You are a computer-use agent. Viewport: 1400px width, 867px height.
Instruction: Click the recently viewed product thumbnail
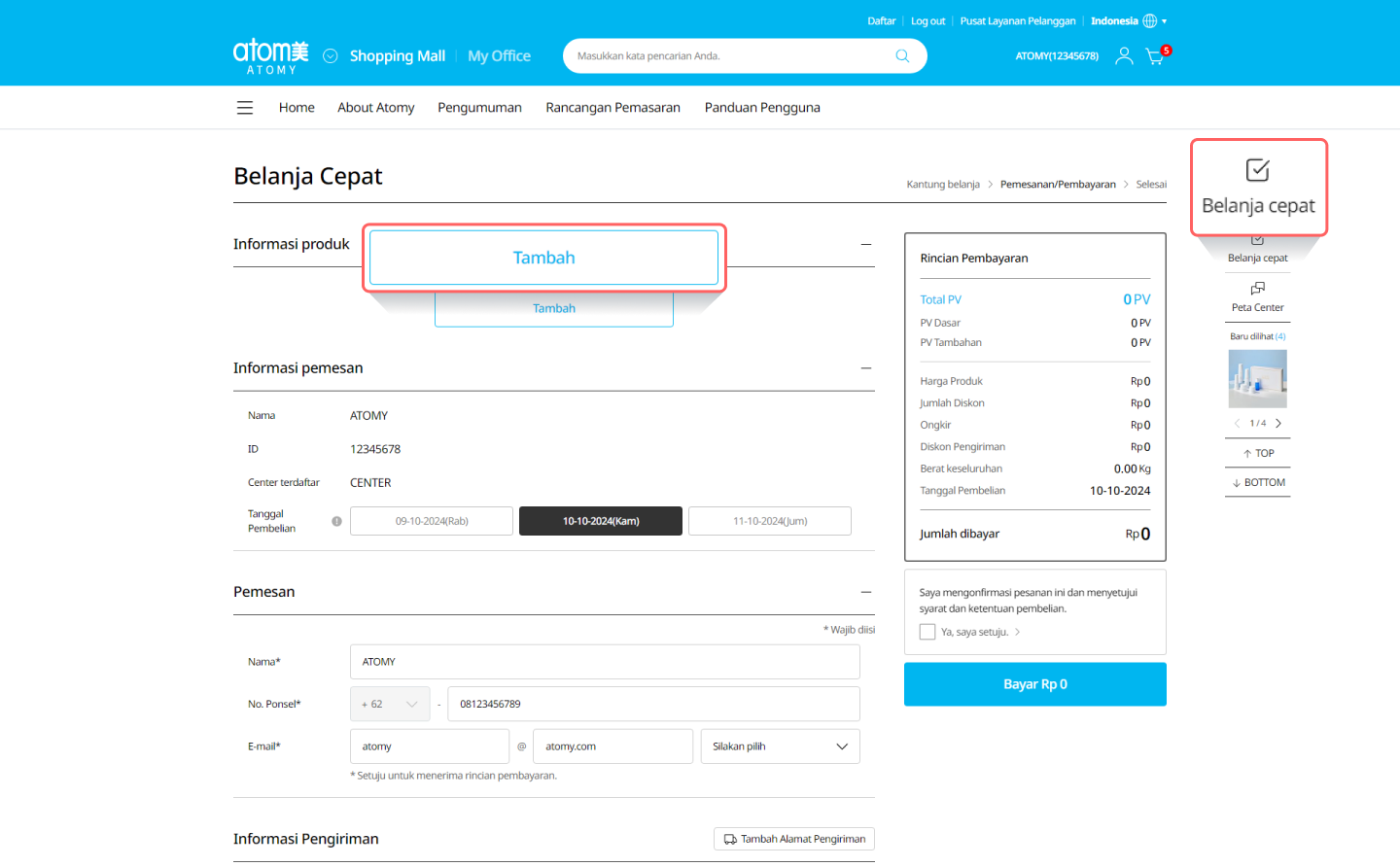[x=1257, y=379]
